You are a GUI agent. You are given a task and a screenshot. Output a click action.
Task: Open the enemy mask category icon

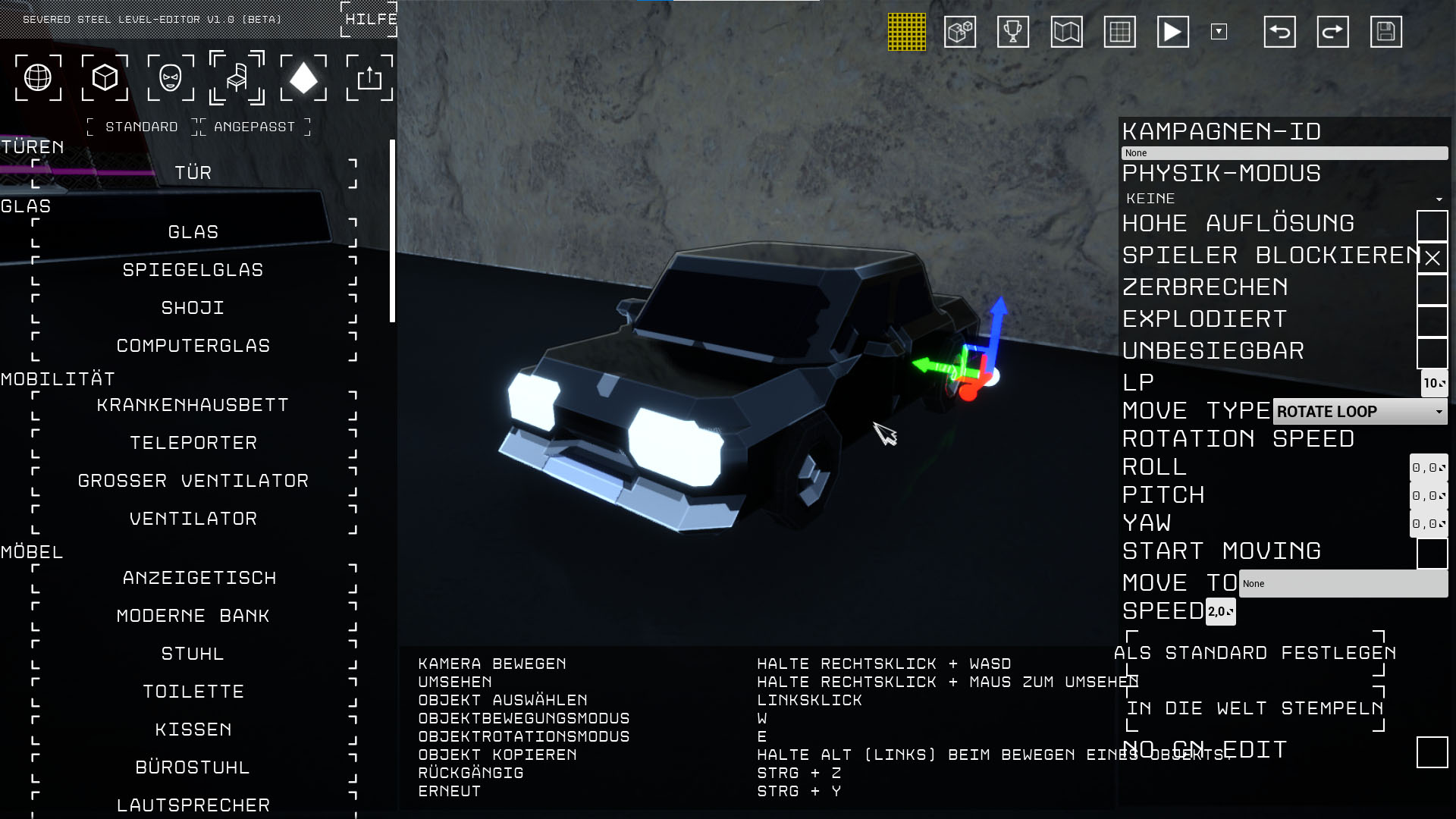[x=171, y=77]
